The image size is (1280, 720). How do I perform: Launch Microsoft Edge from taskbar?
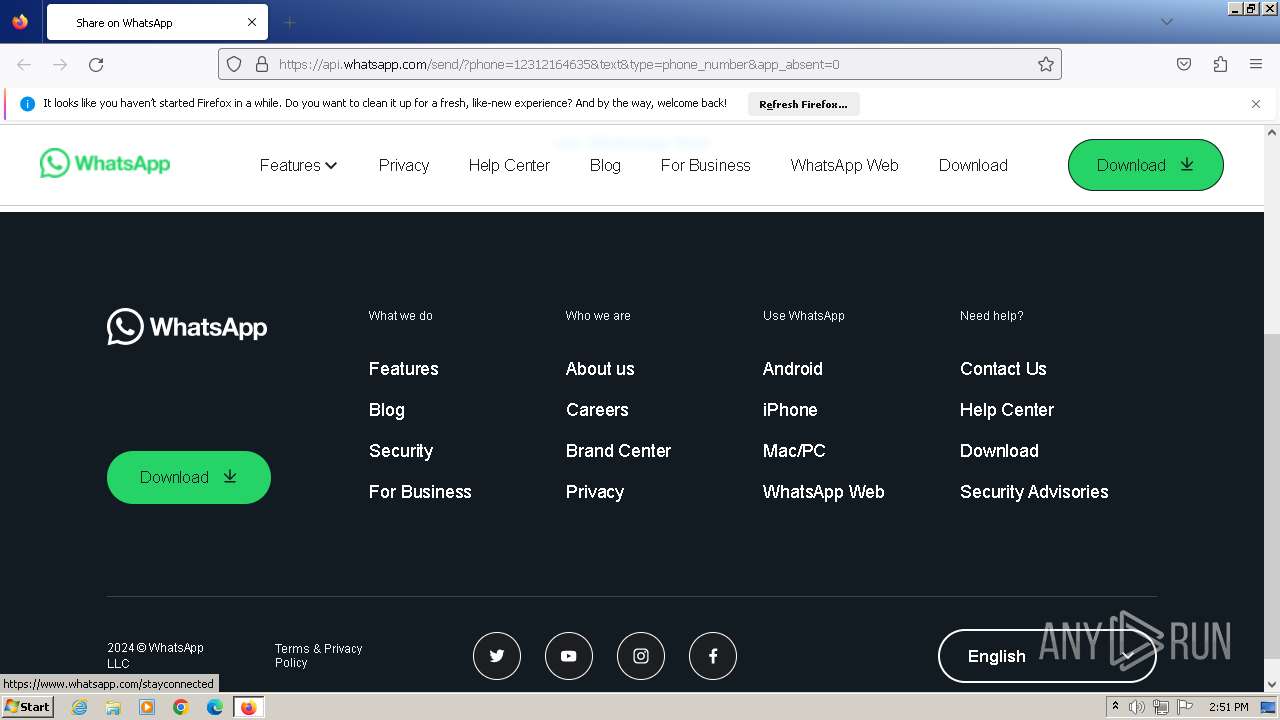coord(215,707)
